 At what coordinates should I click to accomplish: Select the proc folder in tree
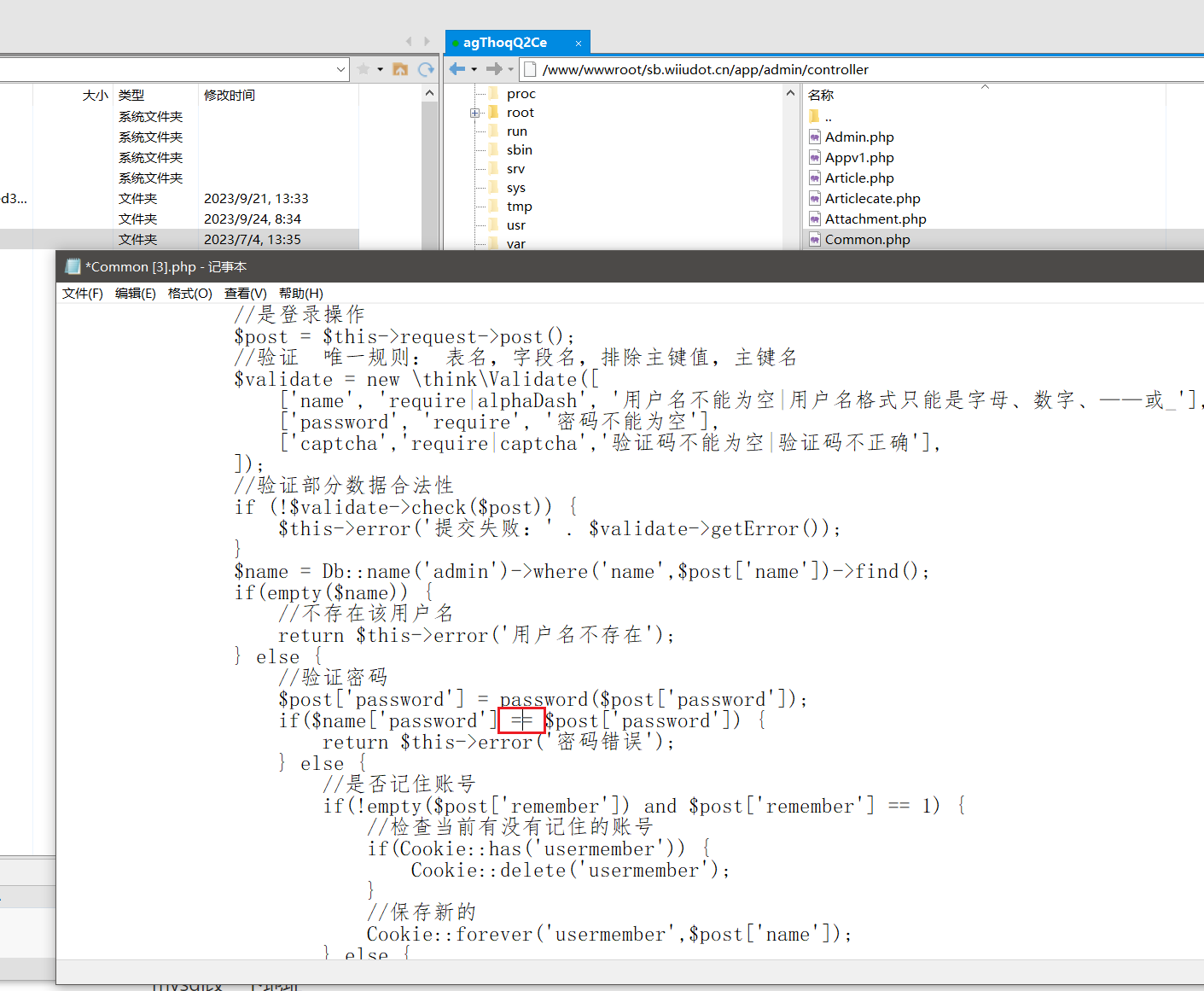(521, 94)
